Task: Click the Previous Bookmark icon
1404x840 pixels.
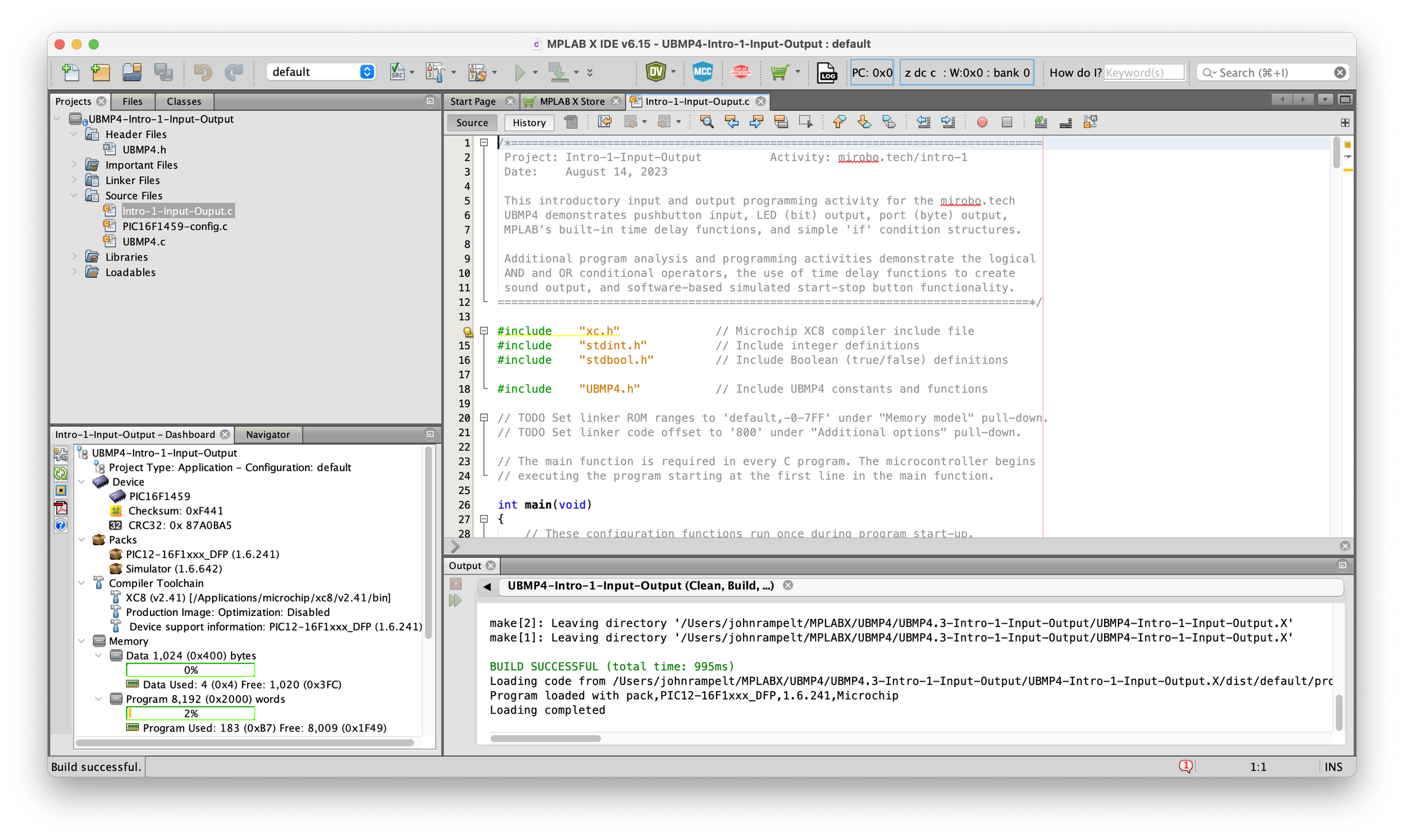Action: [x=839, y=122]
